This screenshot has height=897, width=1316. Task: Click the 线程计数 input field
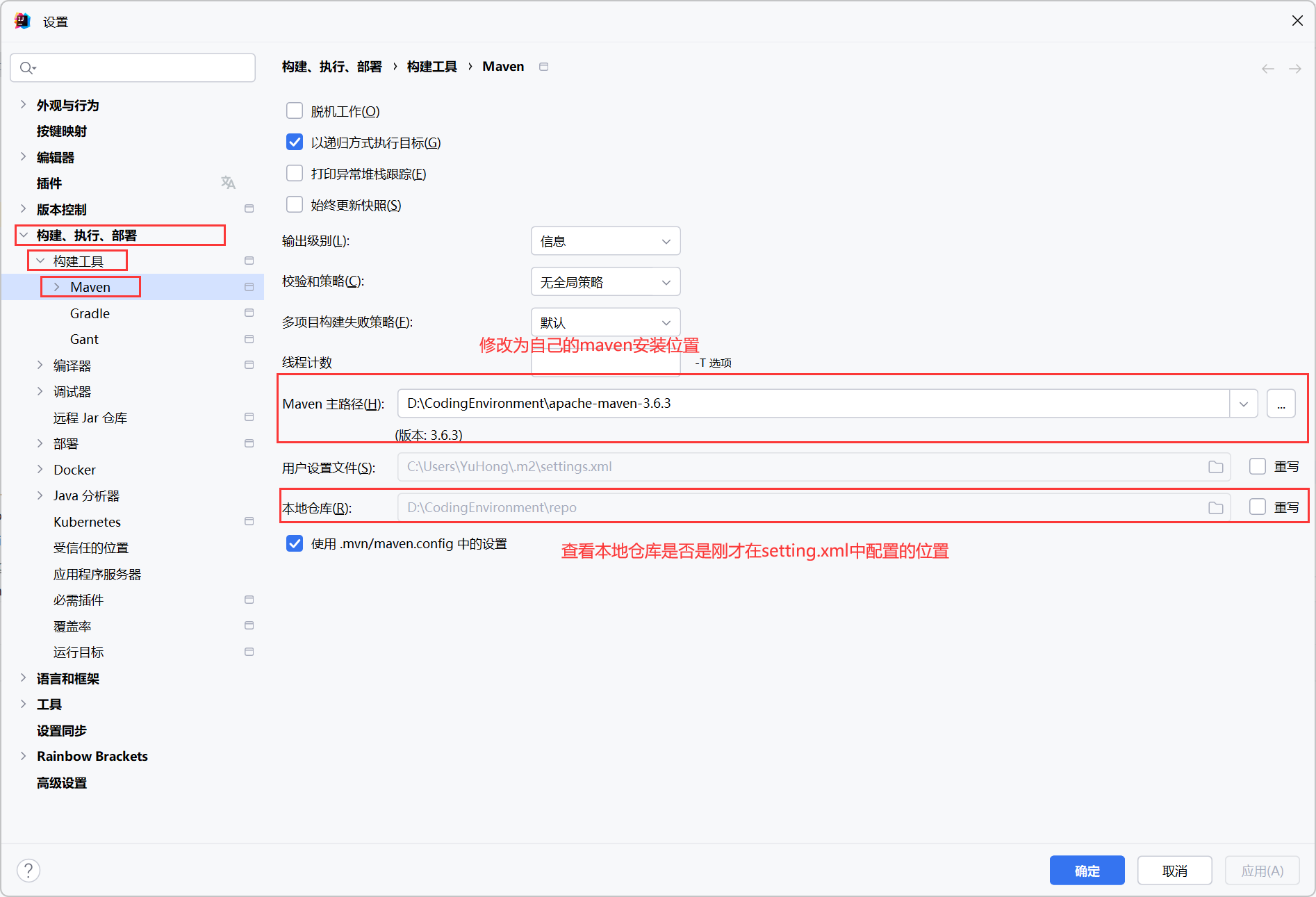coord(605,363)
